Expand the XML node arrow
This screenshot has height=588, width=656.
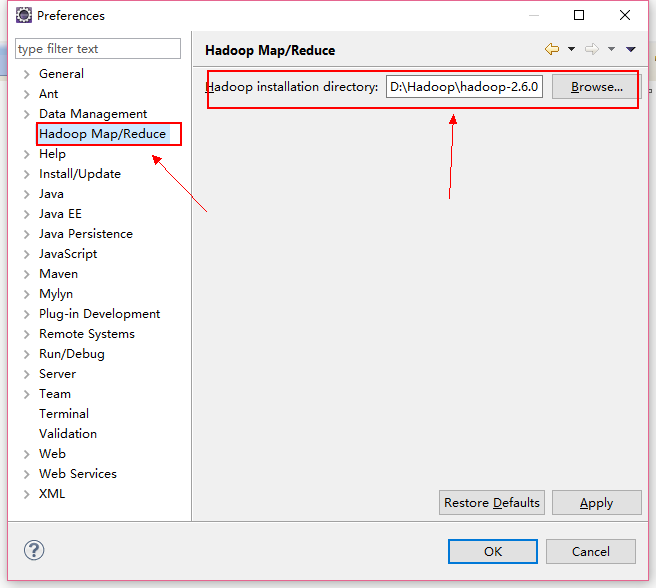(x=27, y=495)
